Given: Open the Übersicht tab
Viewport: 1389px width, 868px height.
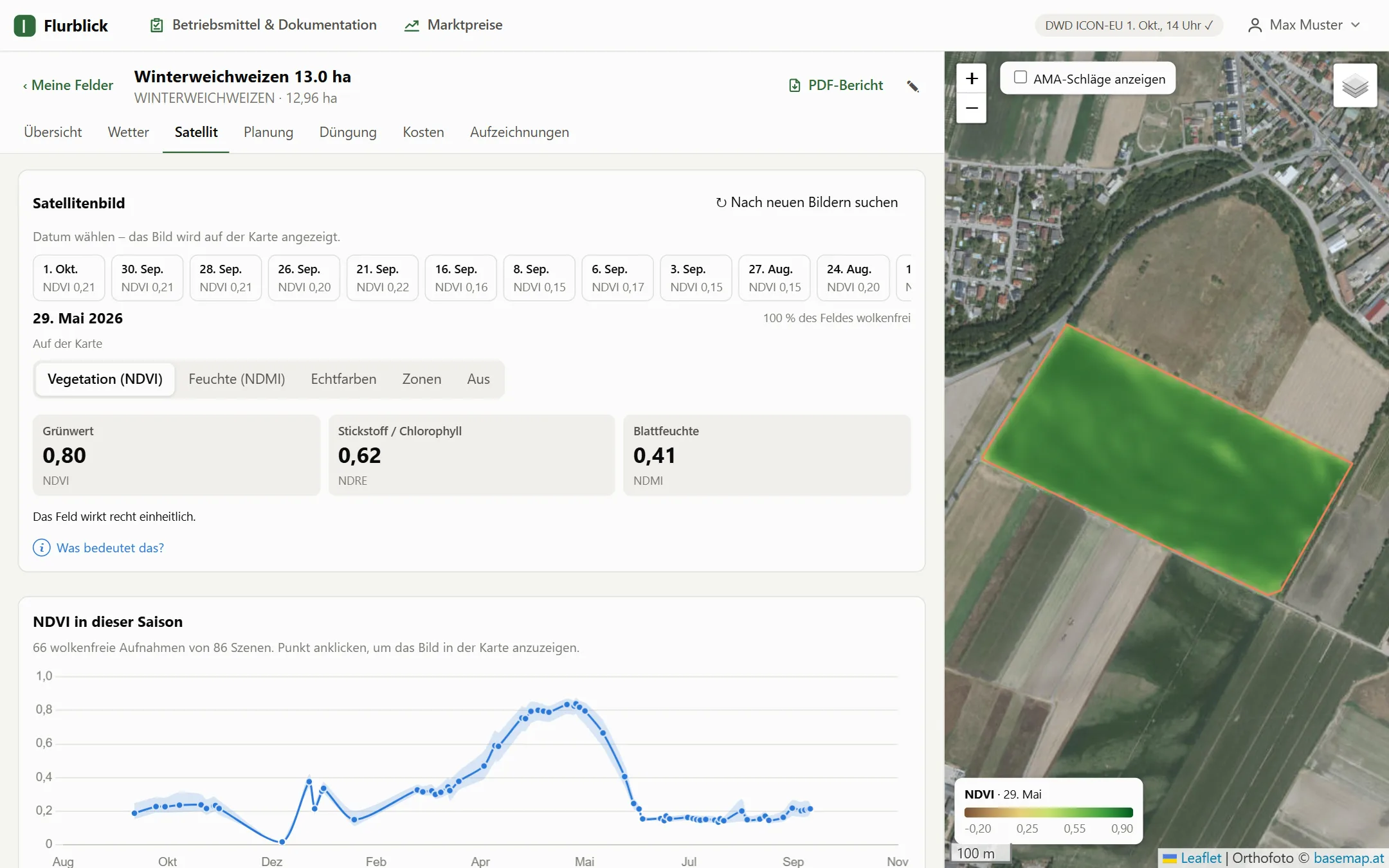Looking at the screenshot, I should pyautogui.click(x=53, y=132).
